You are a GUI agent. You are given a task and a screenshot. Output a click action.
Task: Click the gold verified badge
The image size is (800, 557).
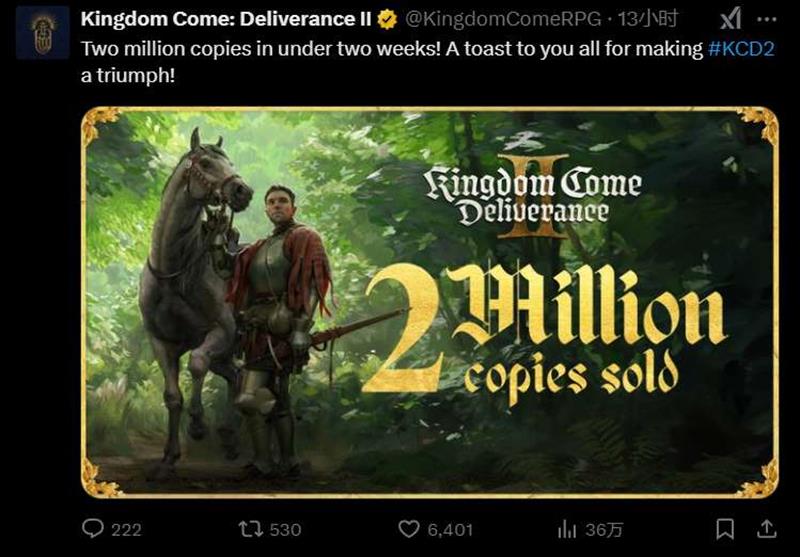click(x=388, y=18)
